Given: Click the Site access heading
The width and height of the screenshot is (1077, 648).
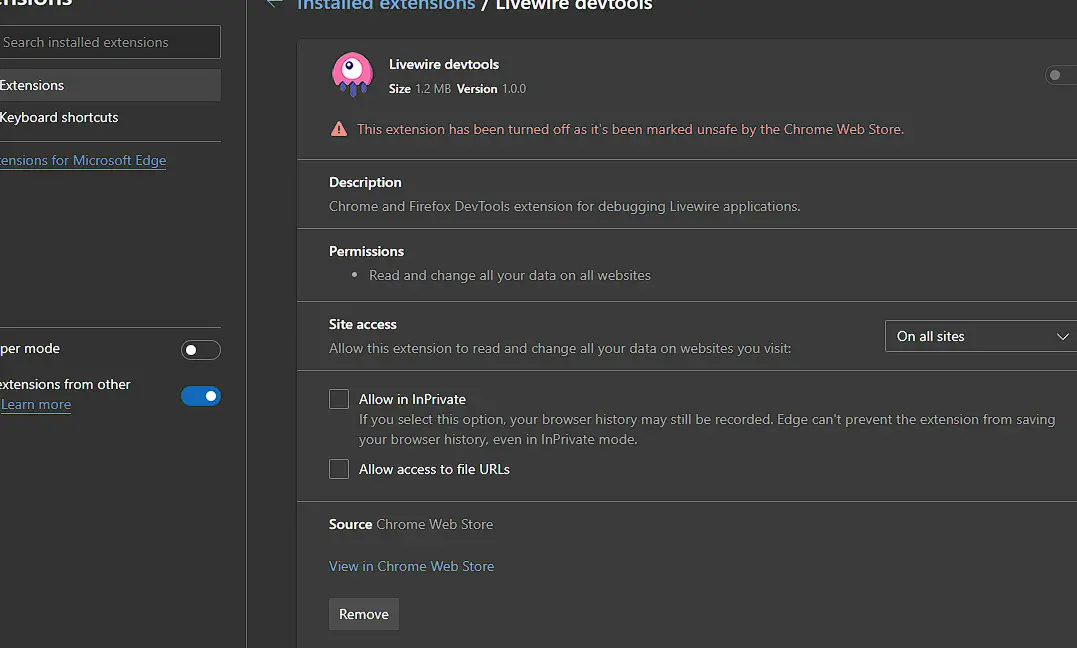Looking at the screenshot, I should [363, 324].
